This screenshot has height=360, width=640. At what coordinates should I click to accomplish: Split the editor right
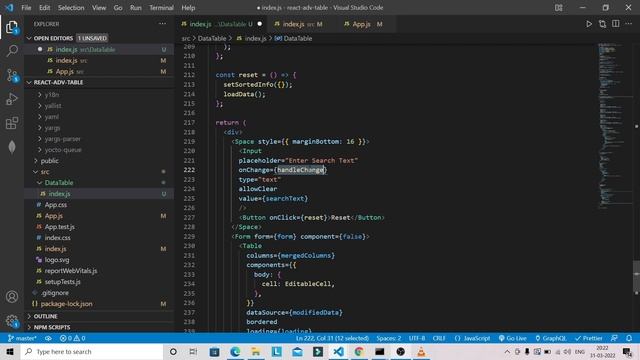(616, 24)
